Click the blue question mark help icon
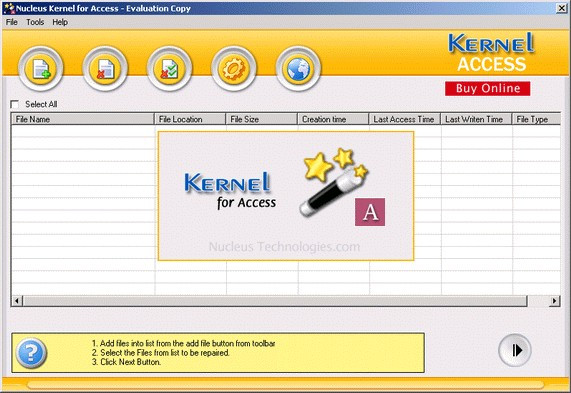571x393 pixels. (x=31, y=353)
